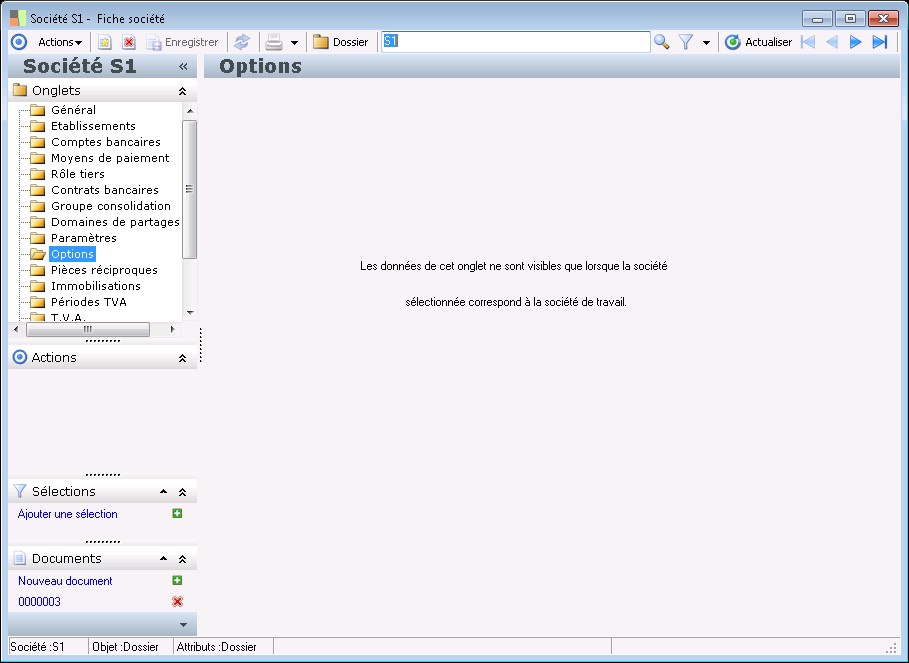
Task: Collapse the Actions section
Action: [x=182, y=358]
